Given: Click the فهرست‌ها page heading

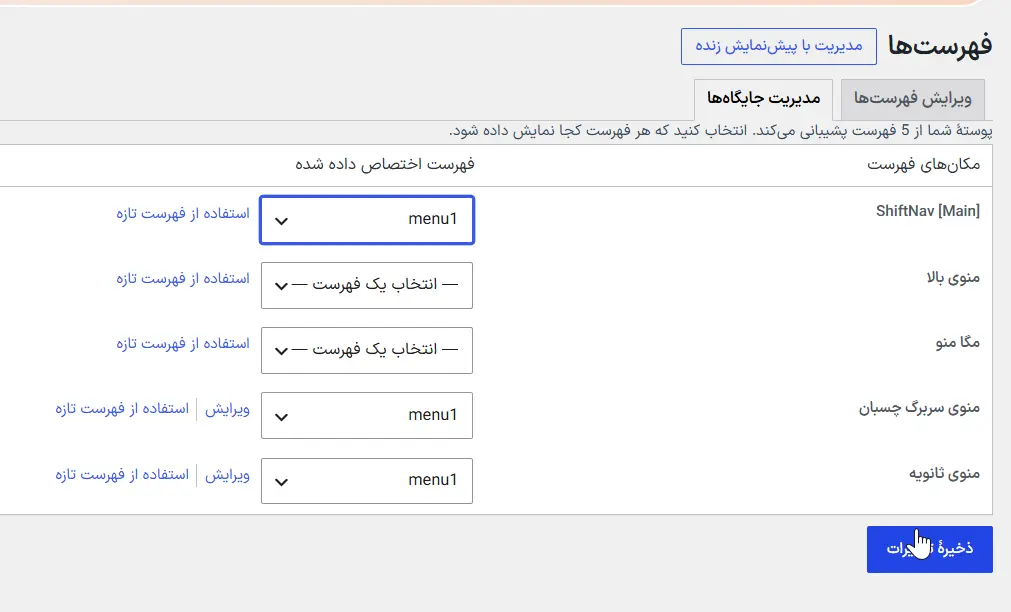Looking at the screenshot, I should [940, 46].
